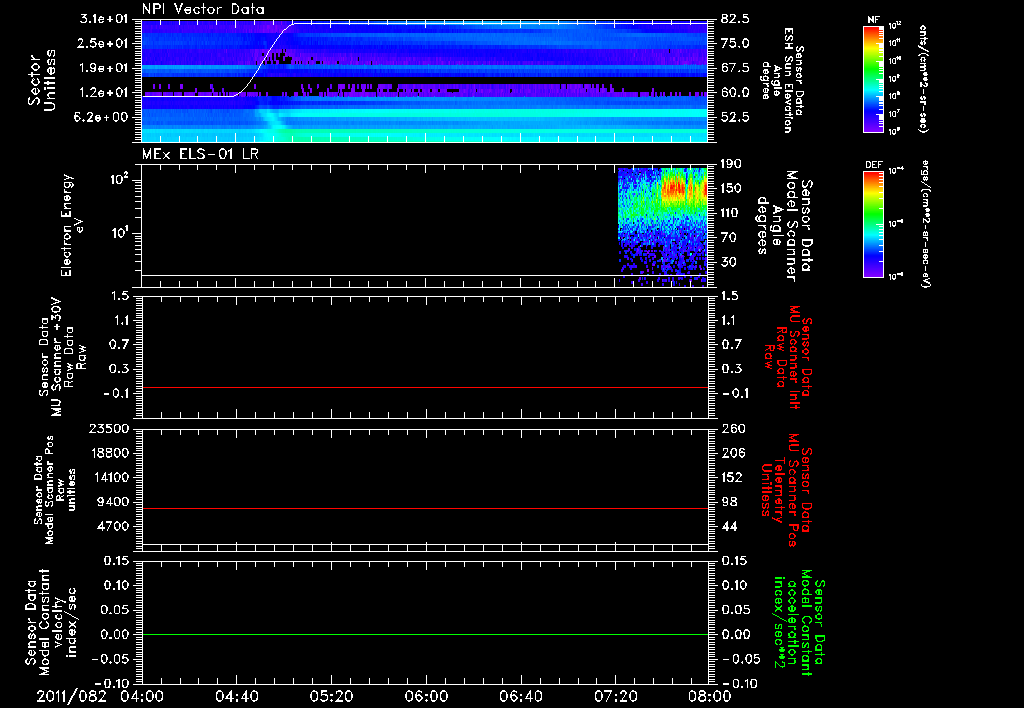Select the Sector Unitless axis label
This screenshot has width=1024, height=708.
(x=40, y=81)
